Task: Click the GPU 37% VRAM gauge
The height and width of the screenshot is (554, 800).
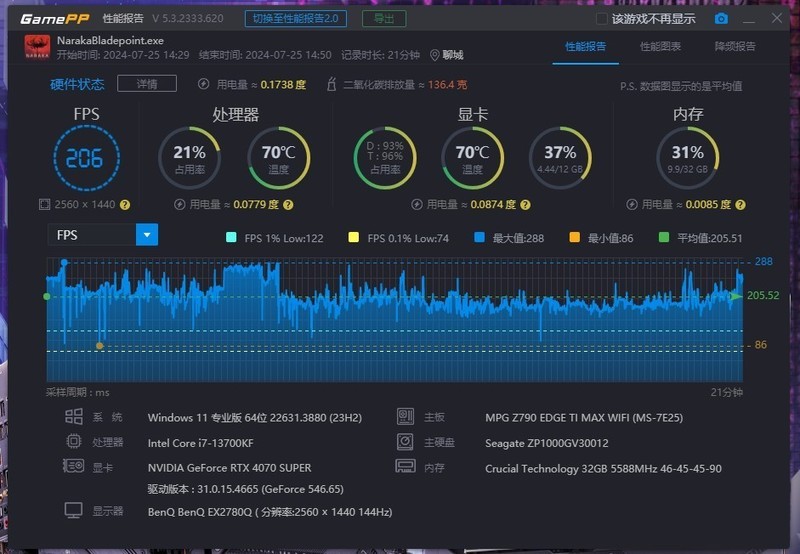Action: click(x=560, y=158)
